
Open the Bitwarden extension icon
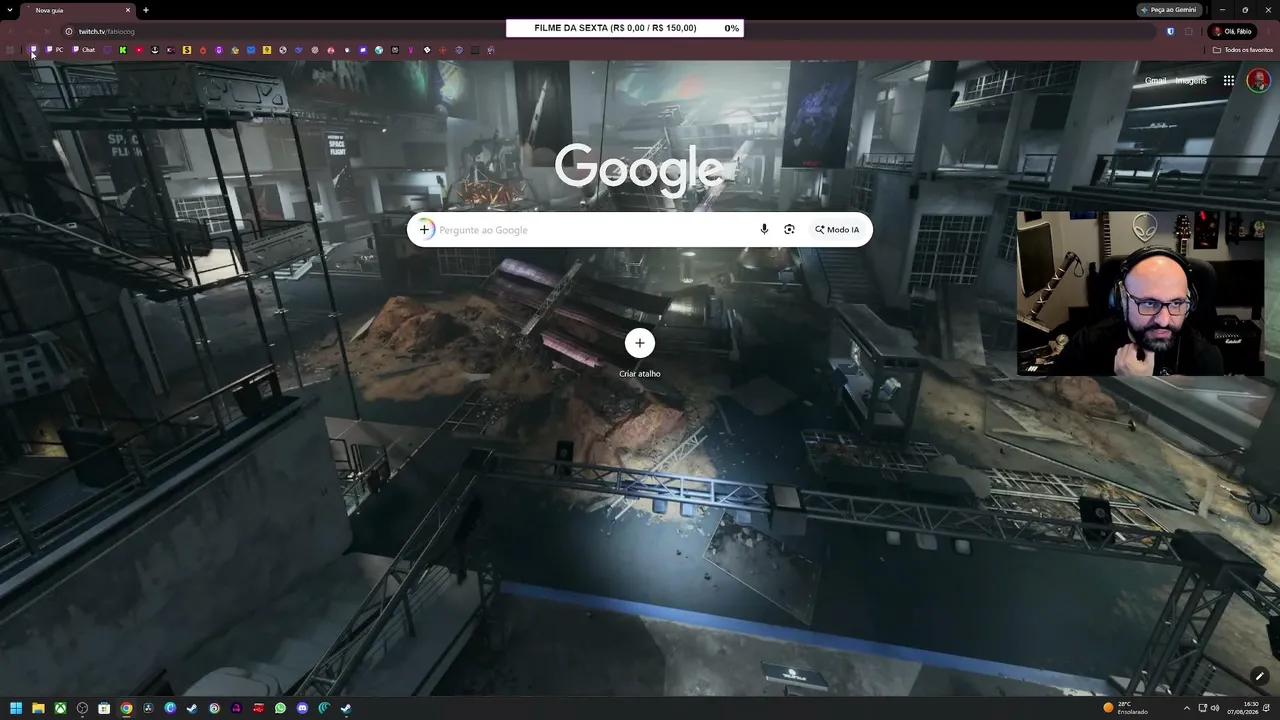(x=1171, y=31)
